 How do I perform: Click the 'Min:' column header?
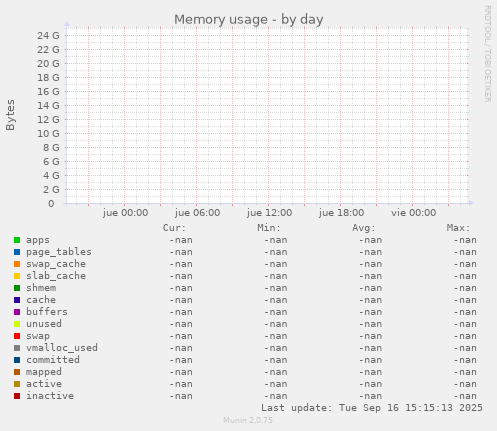pyautogui.click(x=269, y=228)
